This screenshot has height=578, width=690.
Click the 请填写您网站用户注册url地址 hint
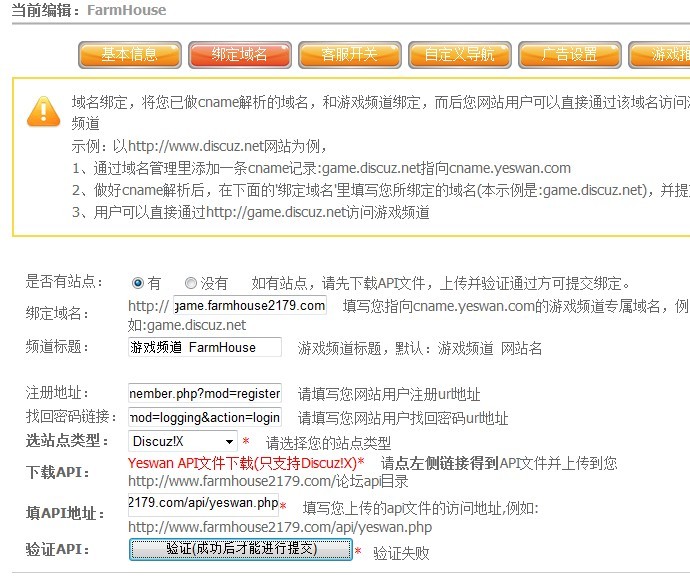(x=389, y=394)
